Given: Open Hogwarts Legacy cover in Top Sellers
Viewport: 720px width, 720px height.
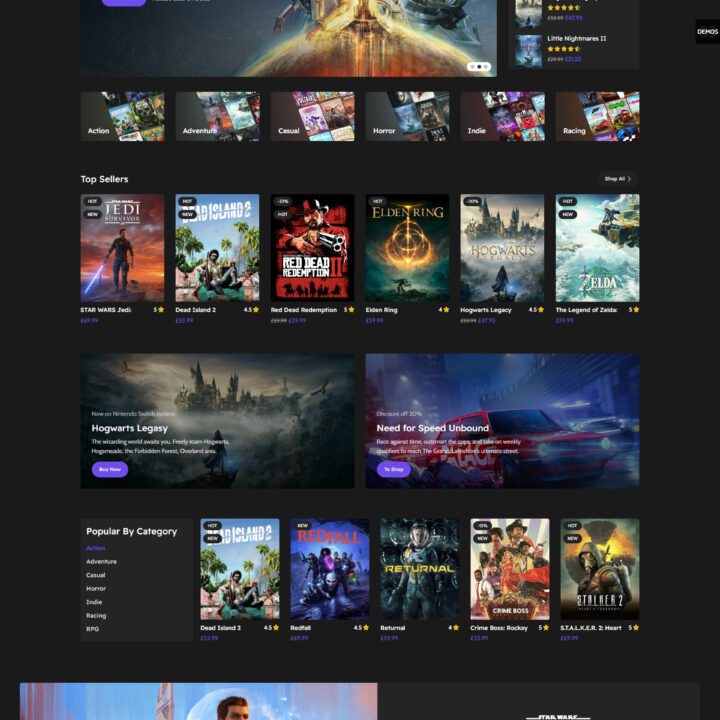Looking at the screenshot, I should click(502, 248).
